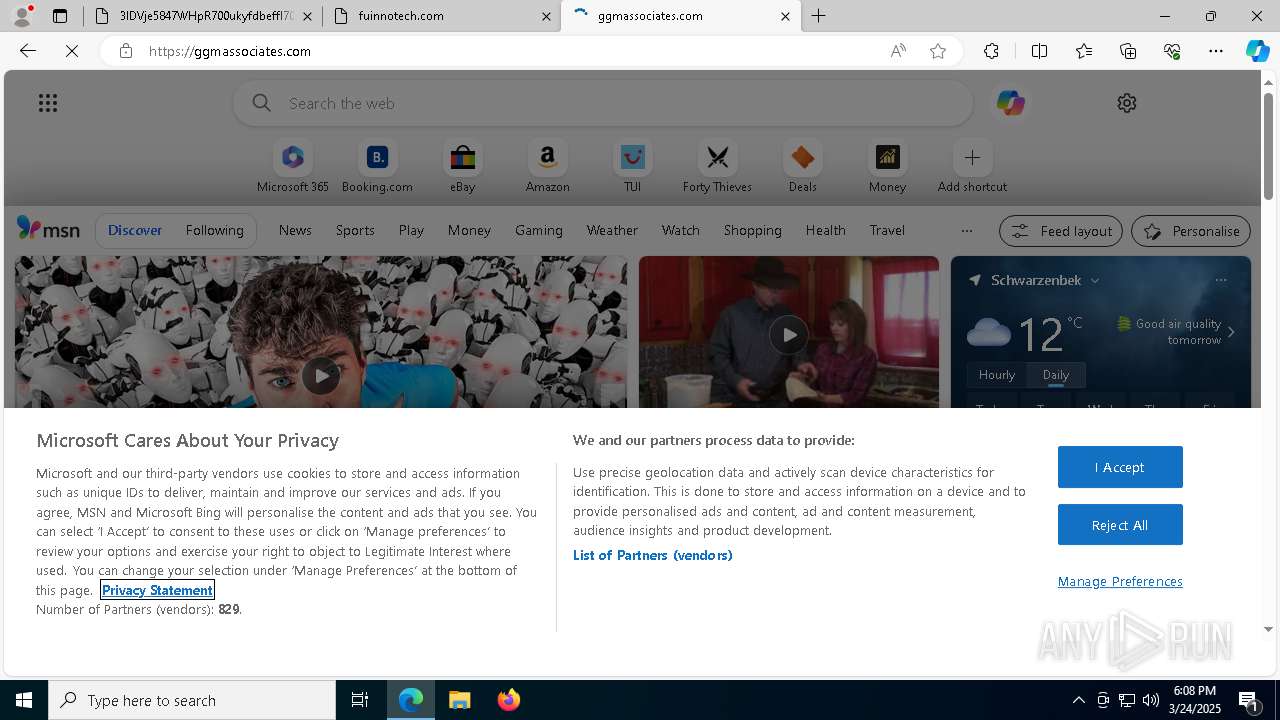Viewport: 1280px width, 720px height.
Task: Open Task View on taskbar
Action: (360, 700)
